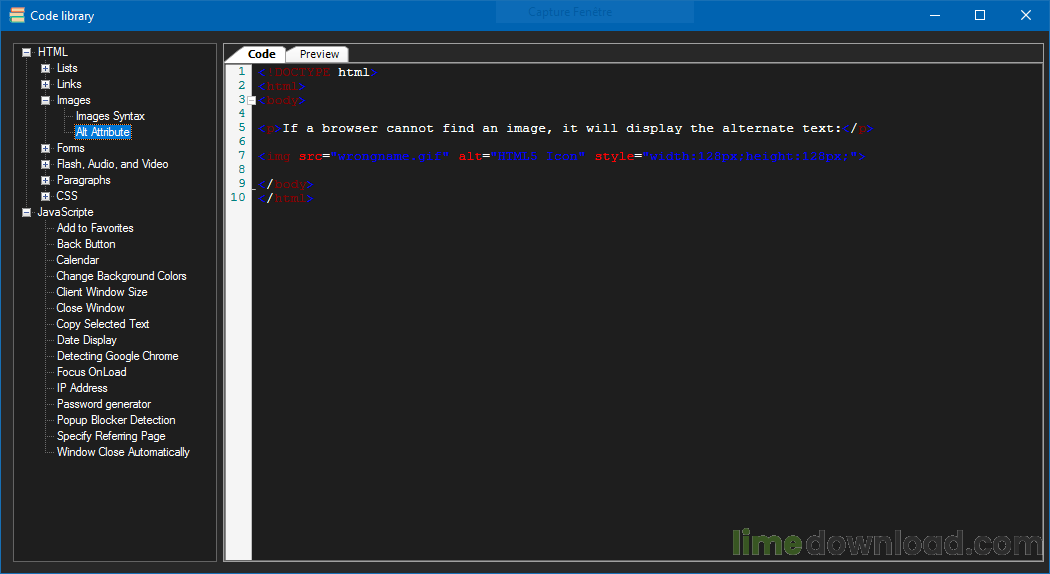Screen dimensions: 1050x574
Task: Open the Password generator snippet
Action: point(104,404)
